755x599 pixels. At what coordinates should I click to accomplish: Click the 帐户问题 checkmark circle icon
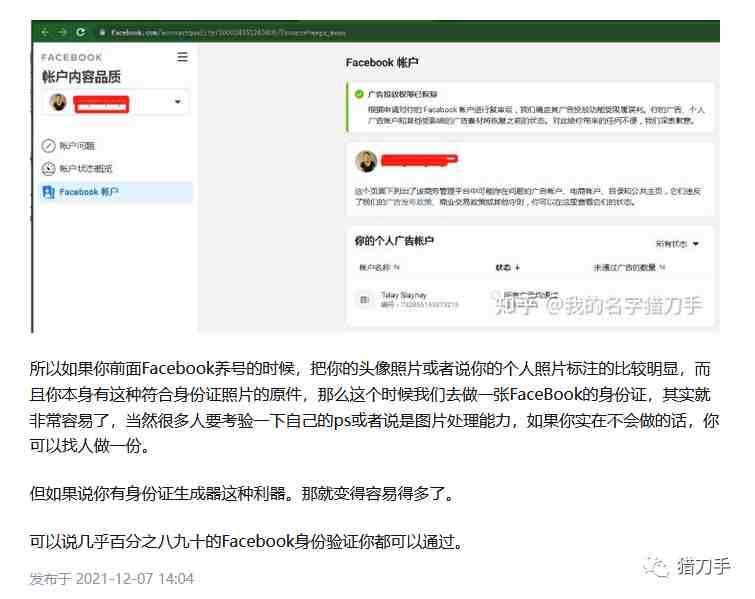48,145
